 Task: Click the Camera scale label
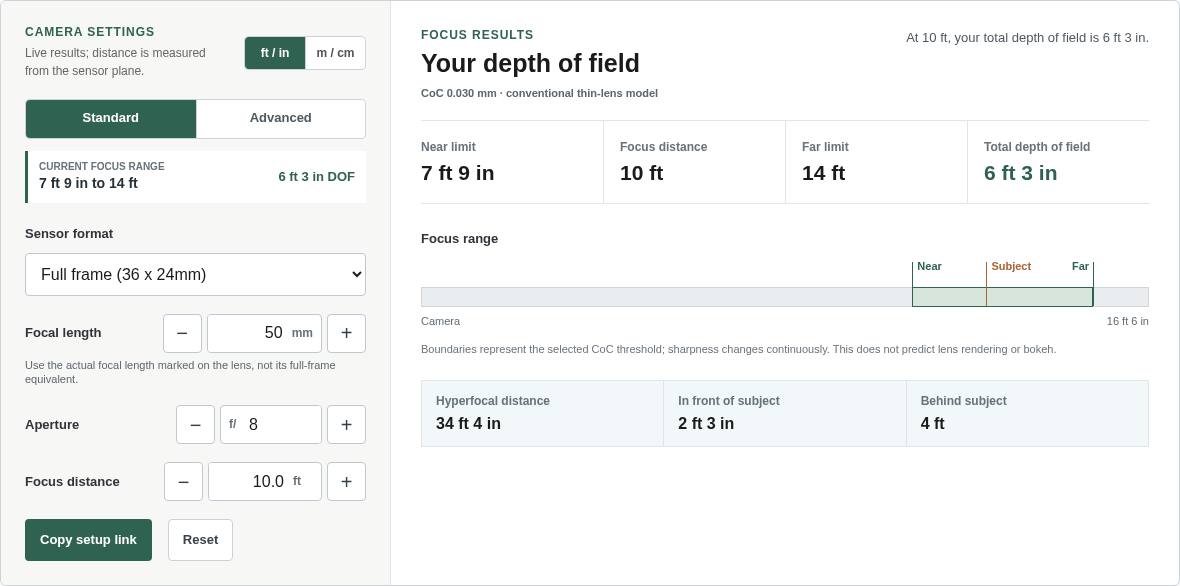(440, 321)
